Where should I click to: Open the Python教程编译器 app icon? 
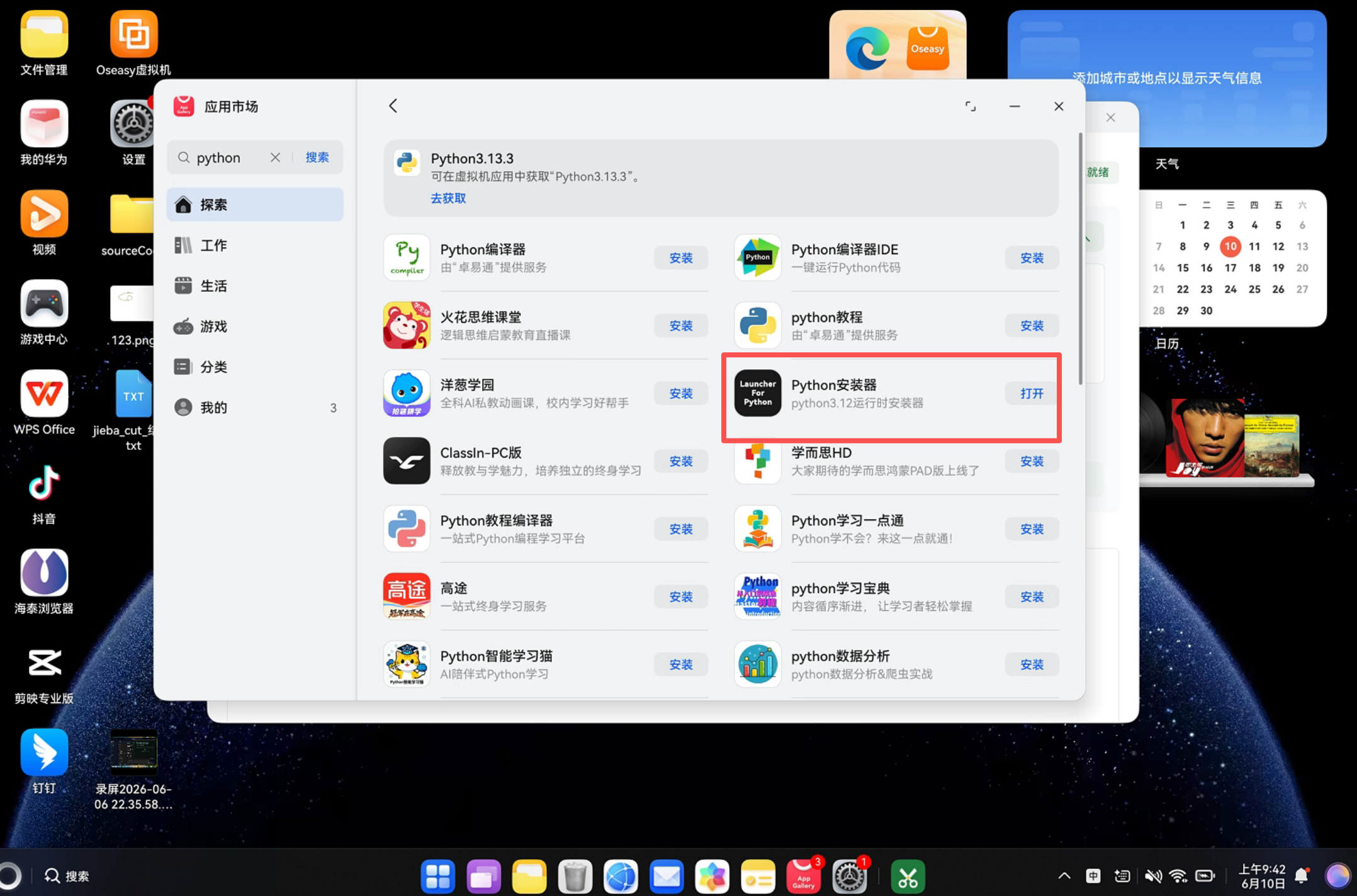click(407, 529)
